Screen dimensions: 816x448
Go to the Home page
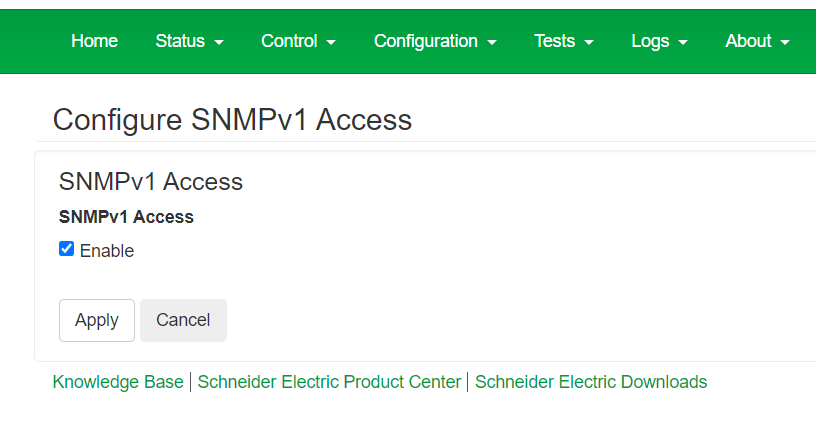click(94, 41)
